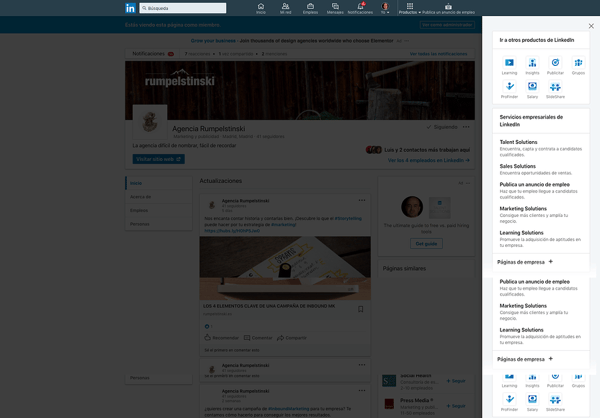Open the three-dot menu beside Siguiendo
This screenshot has width=600, height=418.
pyautogui.click(x=466, y=127)
